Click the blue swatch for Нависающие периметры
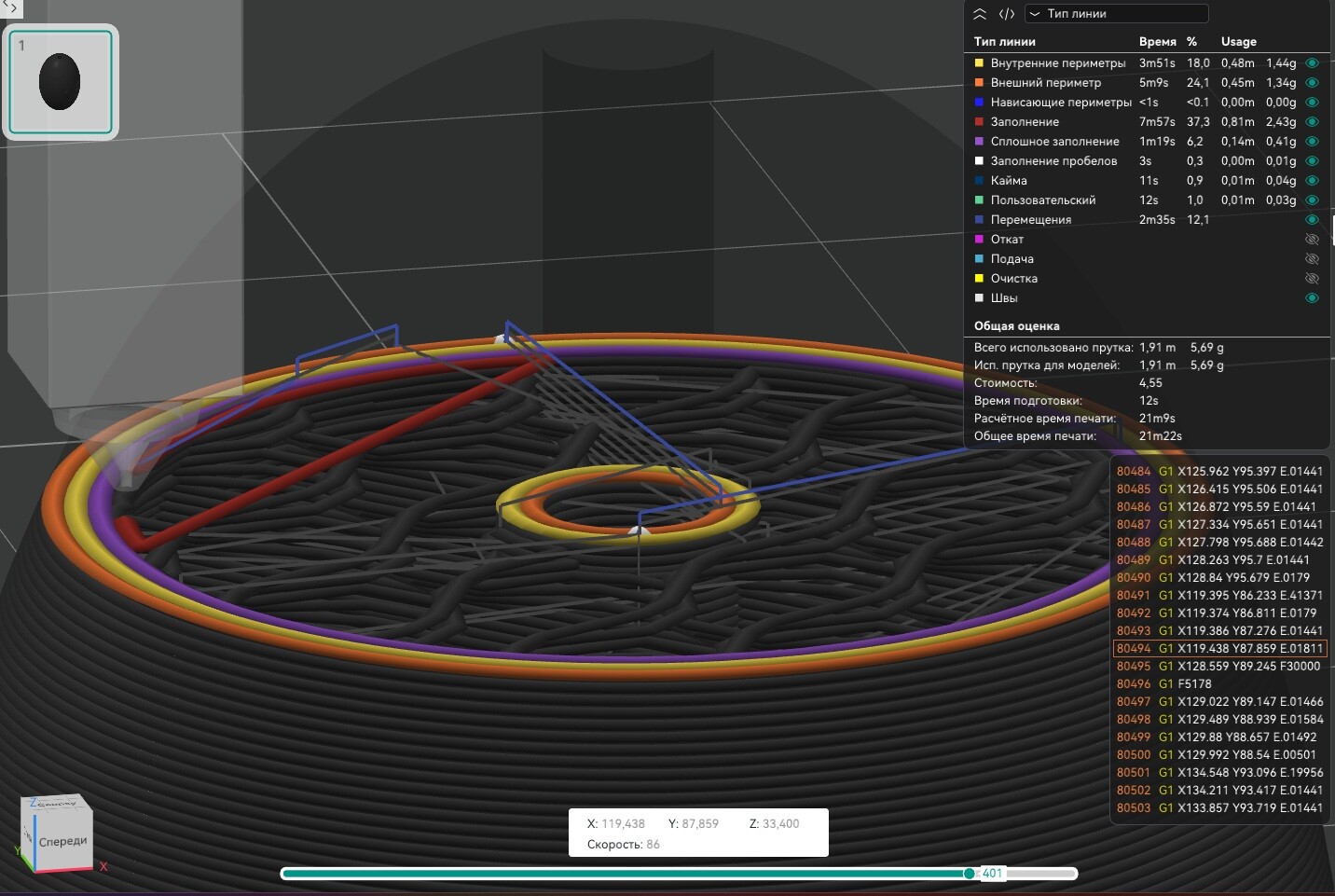The width and height of the screenshot is (1335, 896). click(x=979, y=103)
